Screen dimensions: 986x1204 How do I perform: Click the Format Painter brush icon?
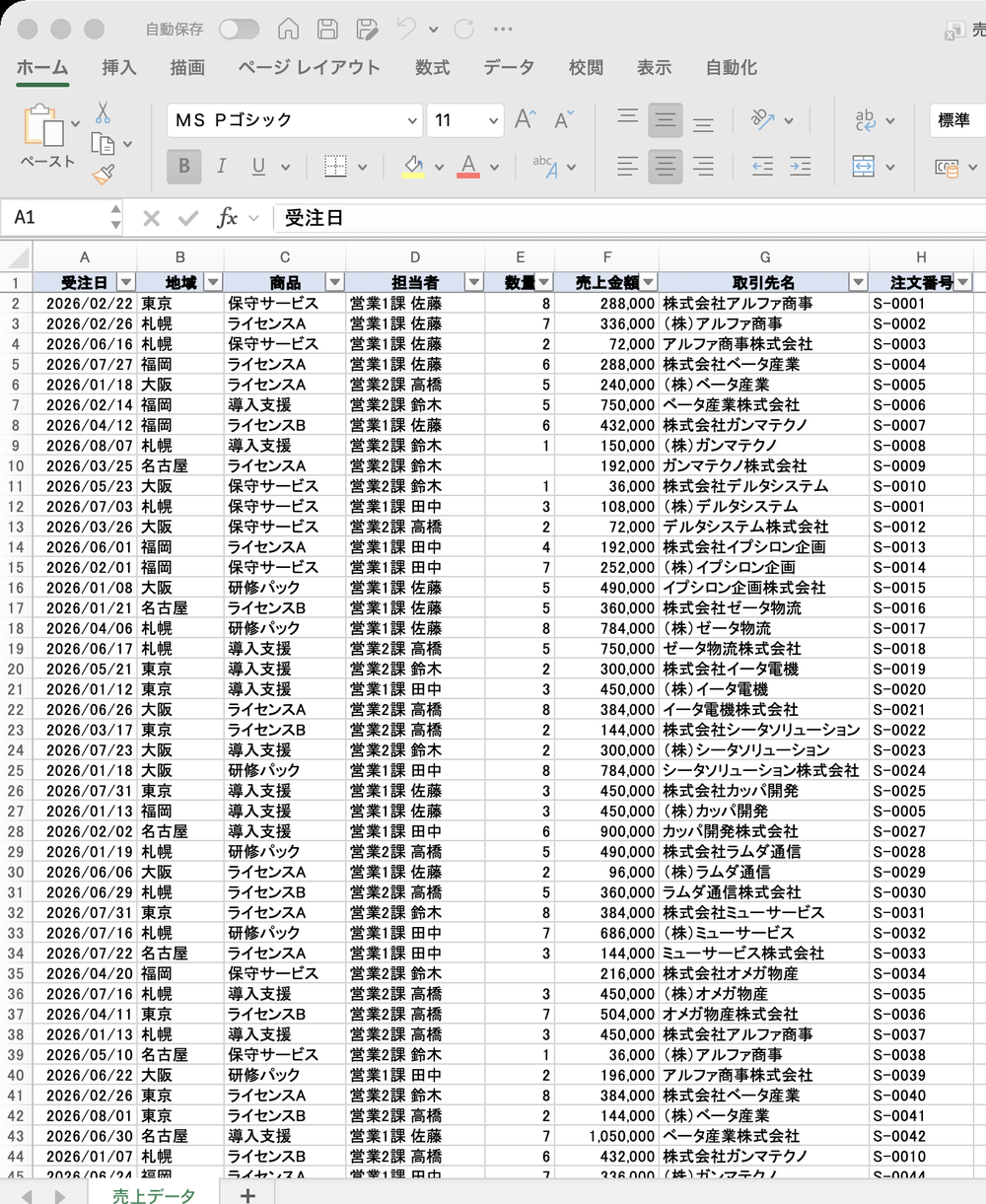click(x=104, y=176)
